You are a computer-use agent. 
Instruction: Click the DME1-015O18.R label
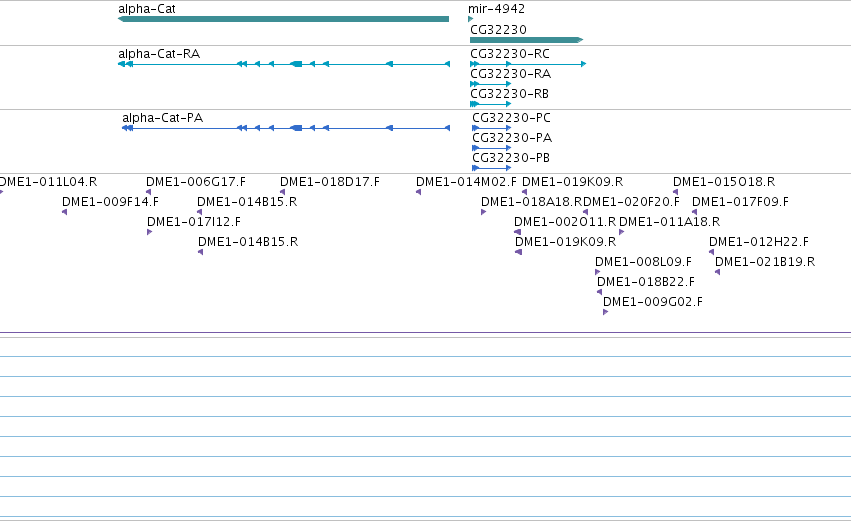click(x=724, y=182)
